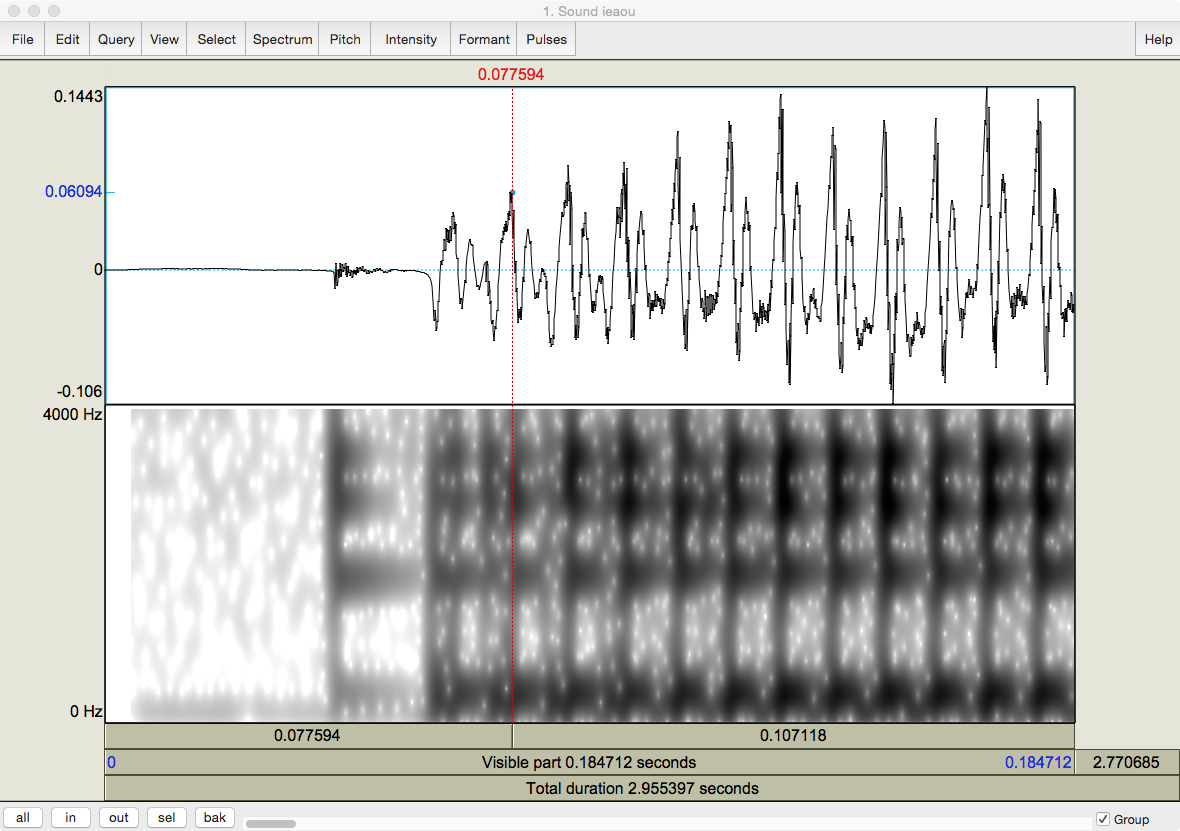Click the 0.1443 maximum amplitude label
1180x831 pixels.
click(78, 96)
